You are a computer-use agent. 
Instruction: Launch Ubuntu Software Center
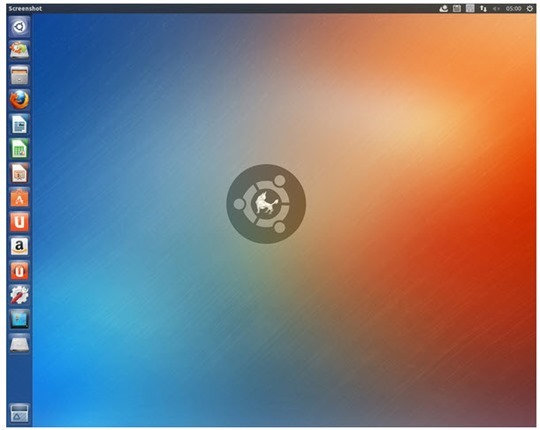(19, 198)
